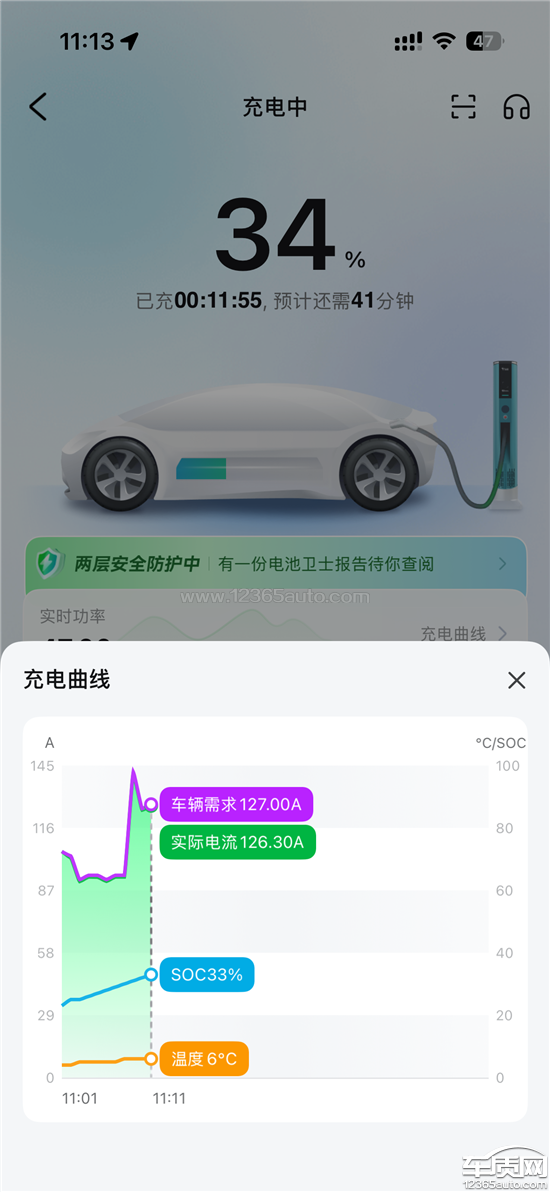This screenshot has width=550, height=1192.
Task: Open customer service headset icon
Action: point(517,107)
